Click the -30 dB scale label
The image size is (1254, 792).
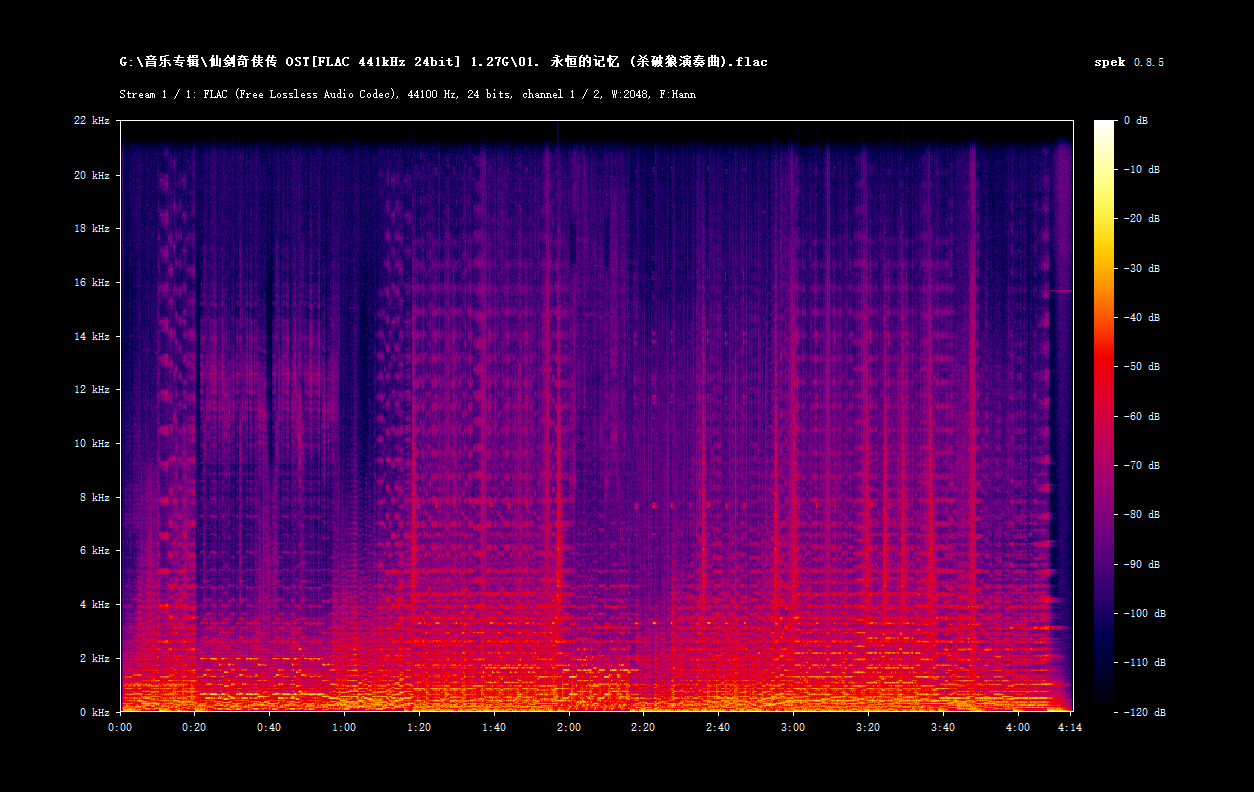pos(1141,268)
